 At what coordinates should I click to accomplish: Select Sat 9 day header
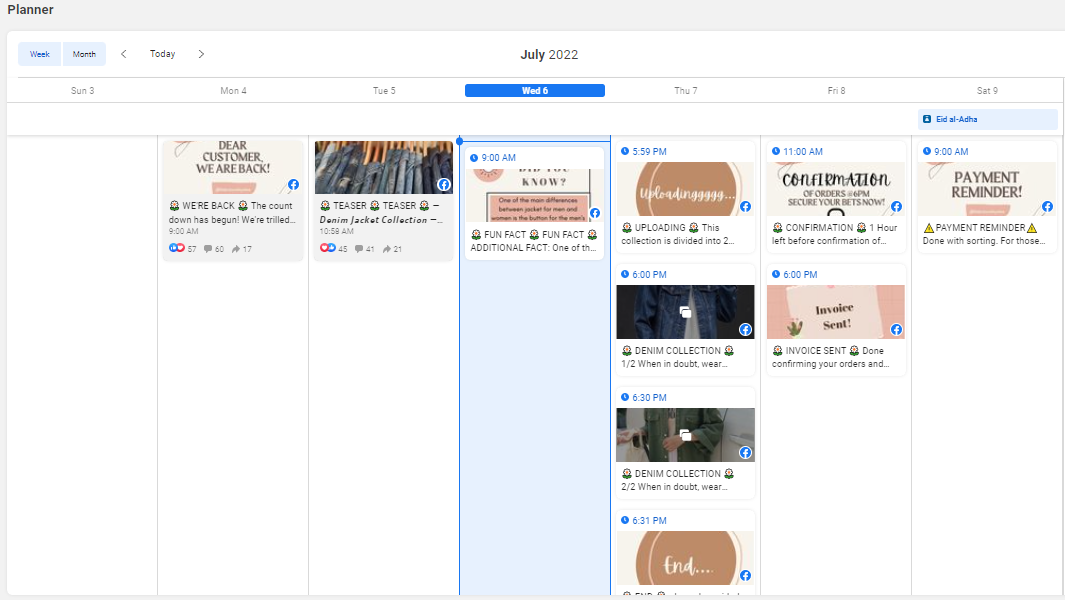coord(987,90)
